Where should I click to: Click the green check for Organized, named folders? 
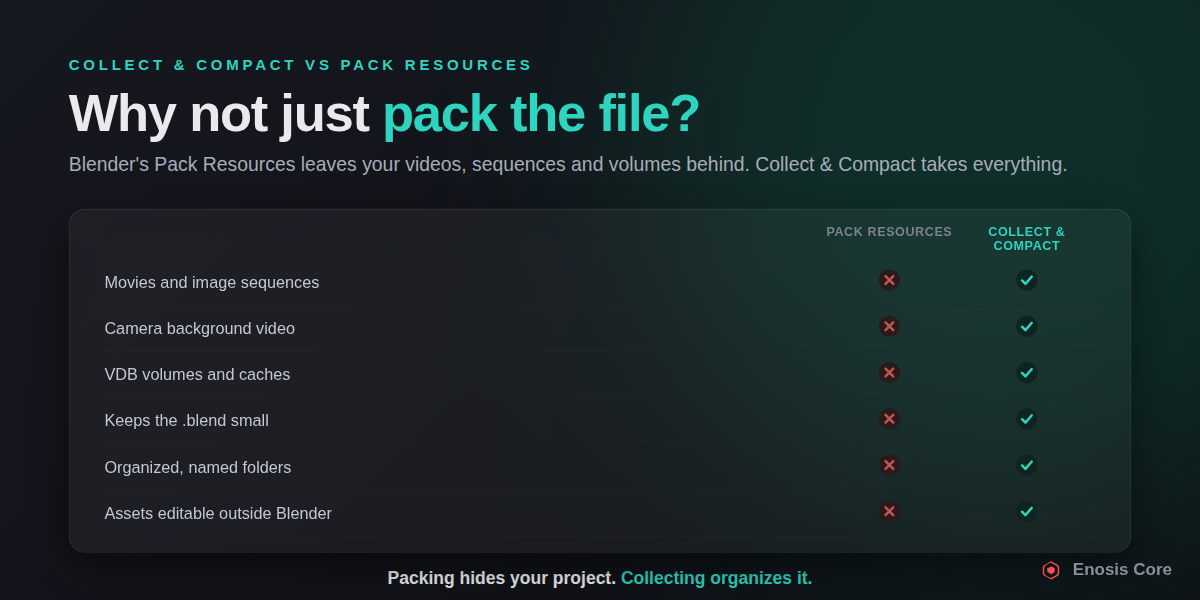[x=1026, y=465]
